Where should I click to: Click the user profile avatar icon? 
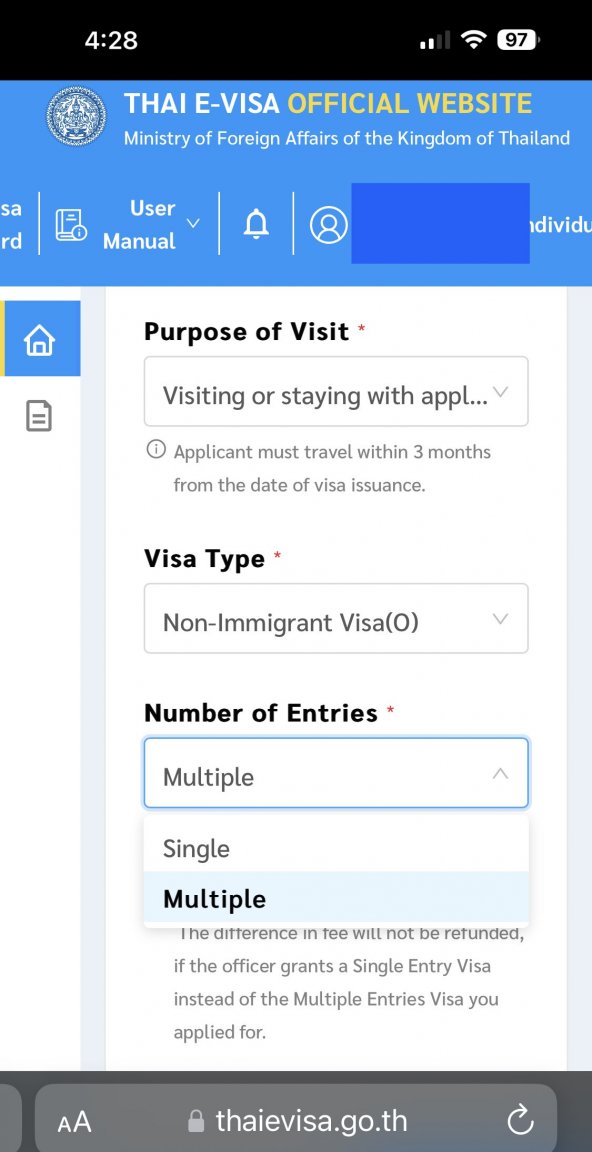click(x=328, y=224)
